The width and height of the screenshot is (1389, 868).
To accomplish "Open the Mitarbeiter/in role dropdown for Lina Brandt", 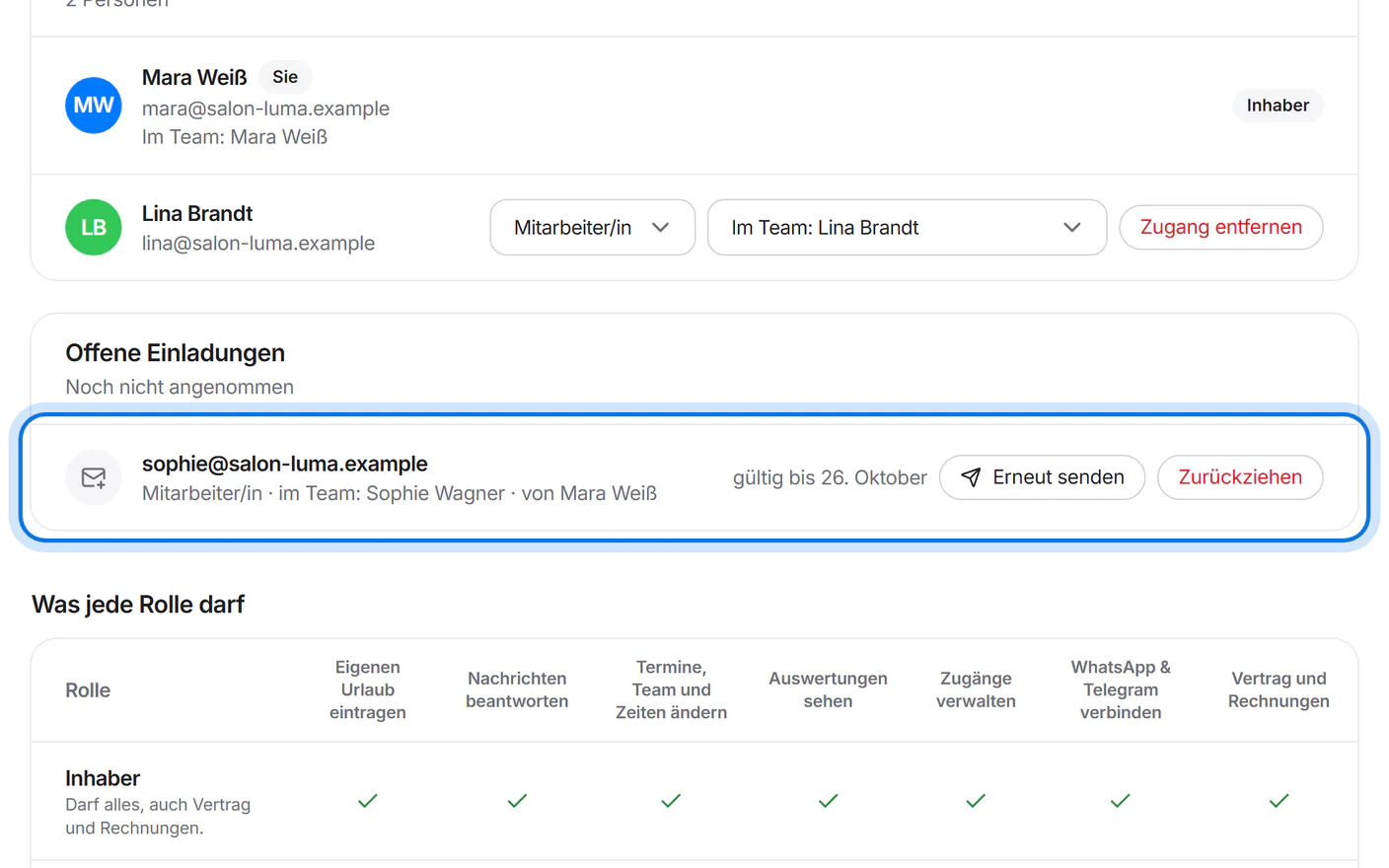I will click(593, 228).
